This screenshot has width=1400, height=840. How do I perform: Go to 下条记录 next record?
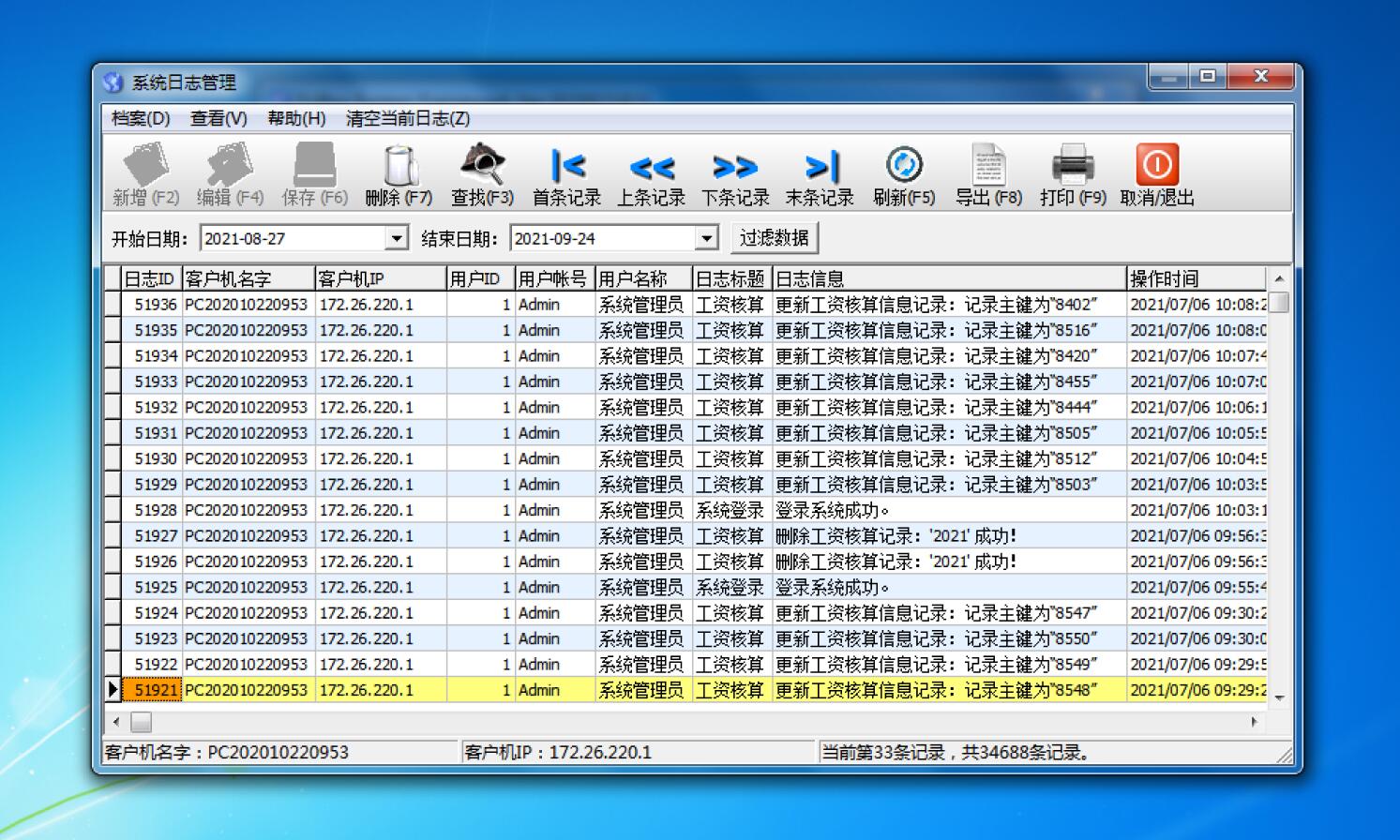point(735,168)
